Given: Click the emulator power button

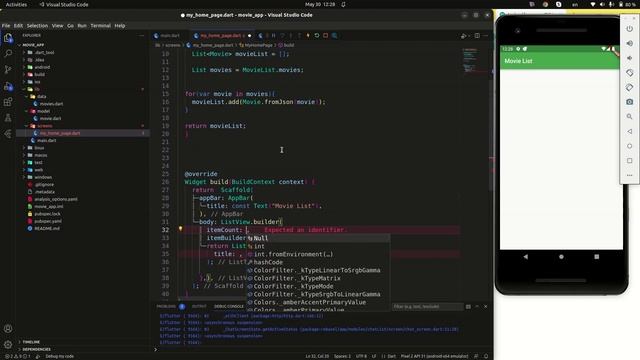Looking at the screenshot, I should pyautogui.click(x=629, y=29).
